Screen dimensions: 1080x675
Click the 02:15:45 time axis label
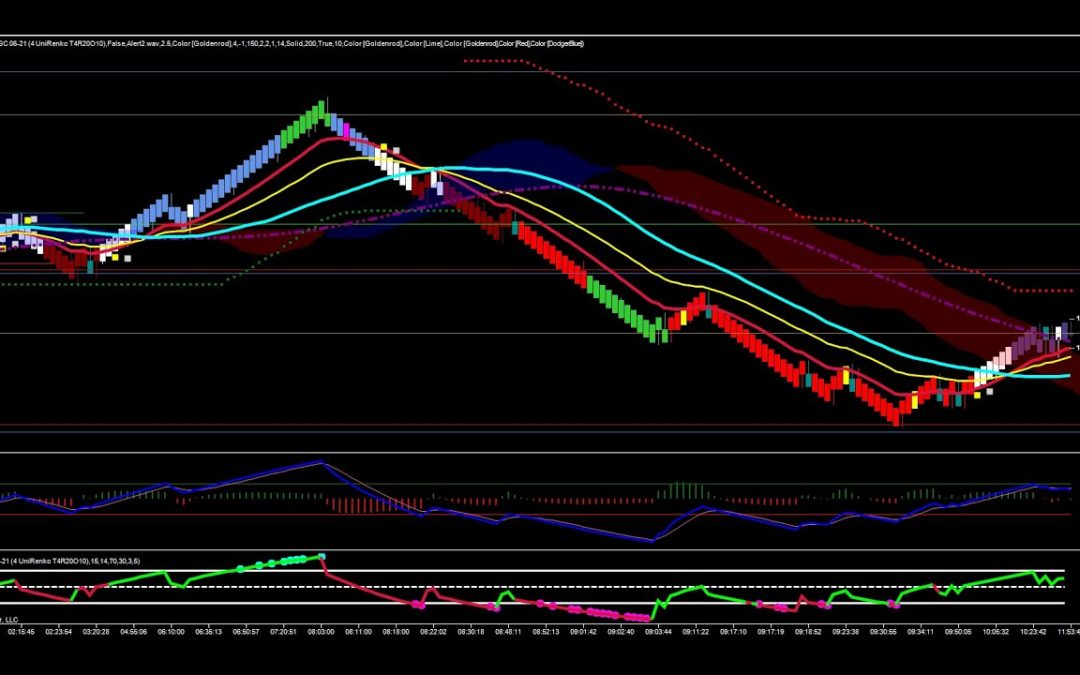click(21, 632)
